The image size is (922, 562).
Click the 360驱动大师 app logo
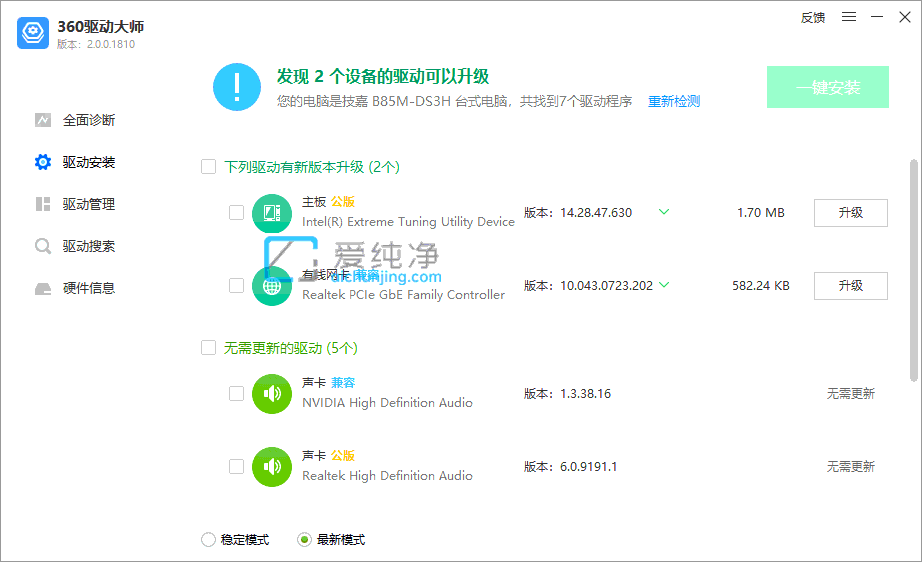point(33,33)
